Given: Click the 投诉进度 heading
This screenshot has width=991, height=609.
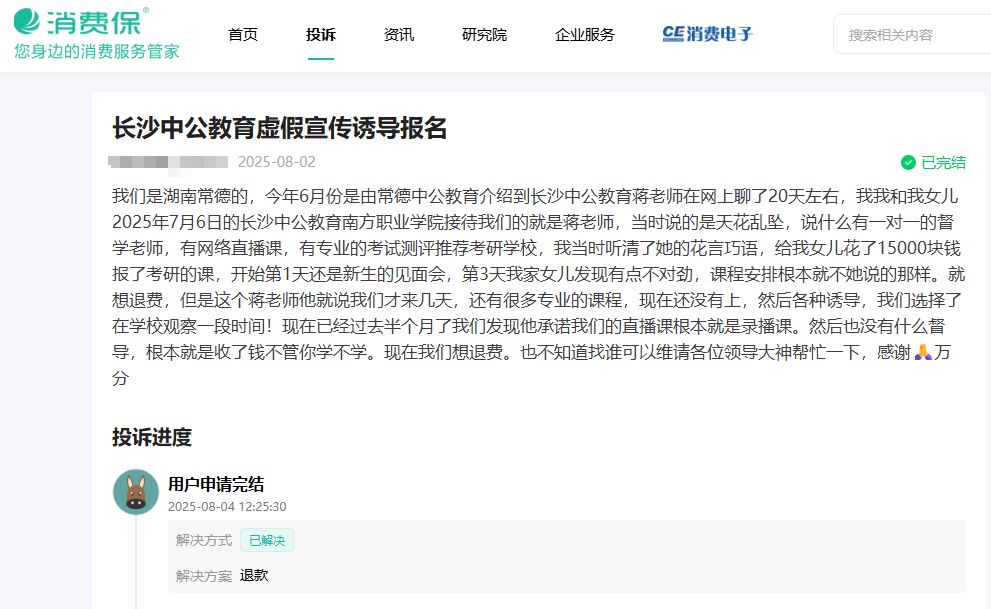Looking at the screenshot, I should pyautogui.click(x=152, y=437).
